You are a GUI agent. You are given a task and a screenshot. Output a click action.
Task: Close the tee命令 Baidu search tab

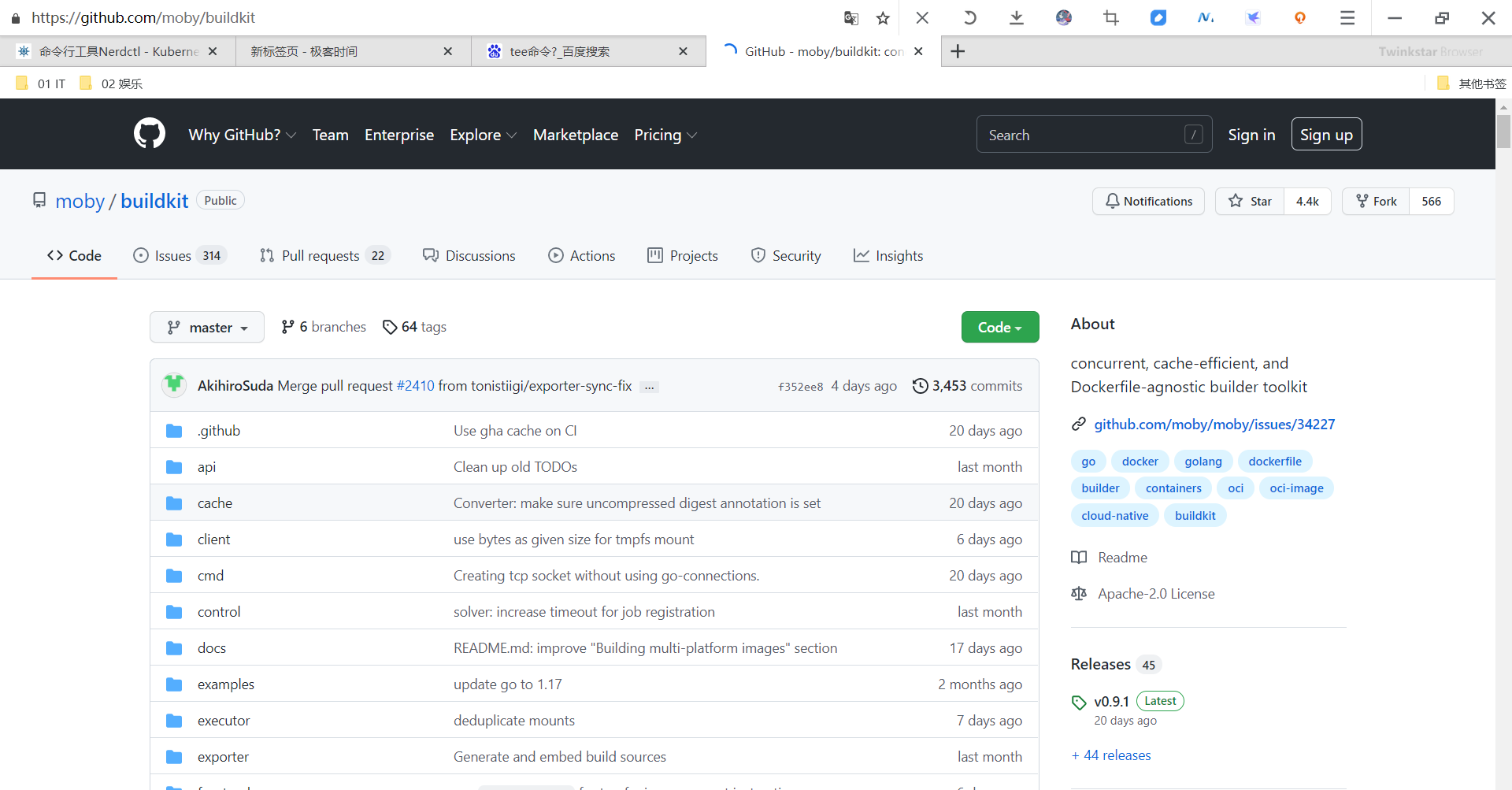[683, 51]
